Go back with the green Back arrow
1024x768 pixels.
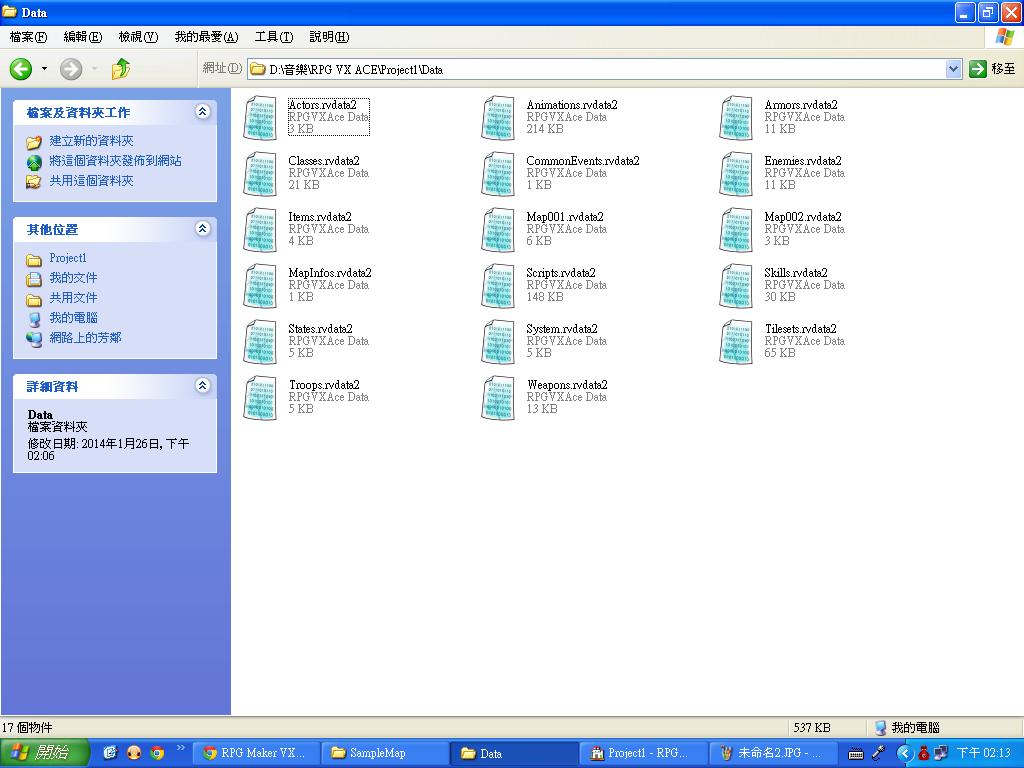pyautogui.click(x=21, y=69)
